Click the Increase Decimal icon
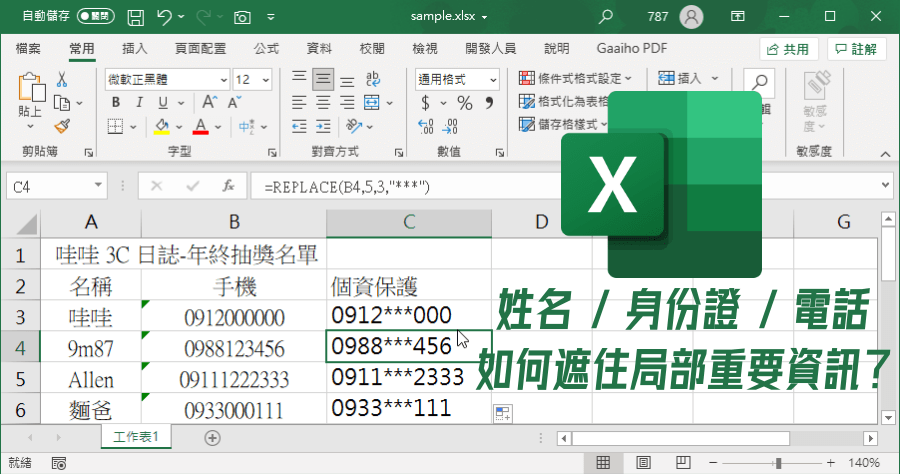 (426, 126)
